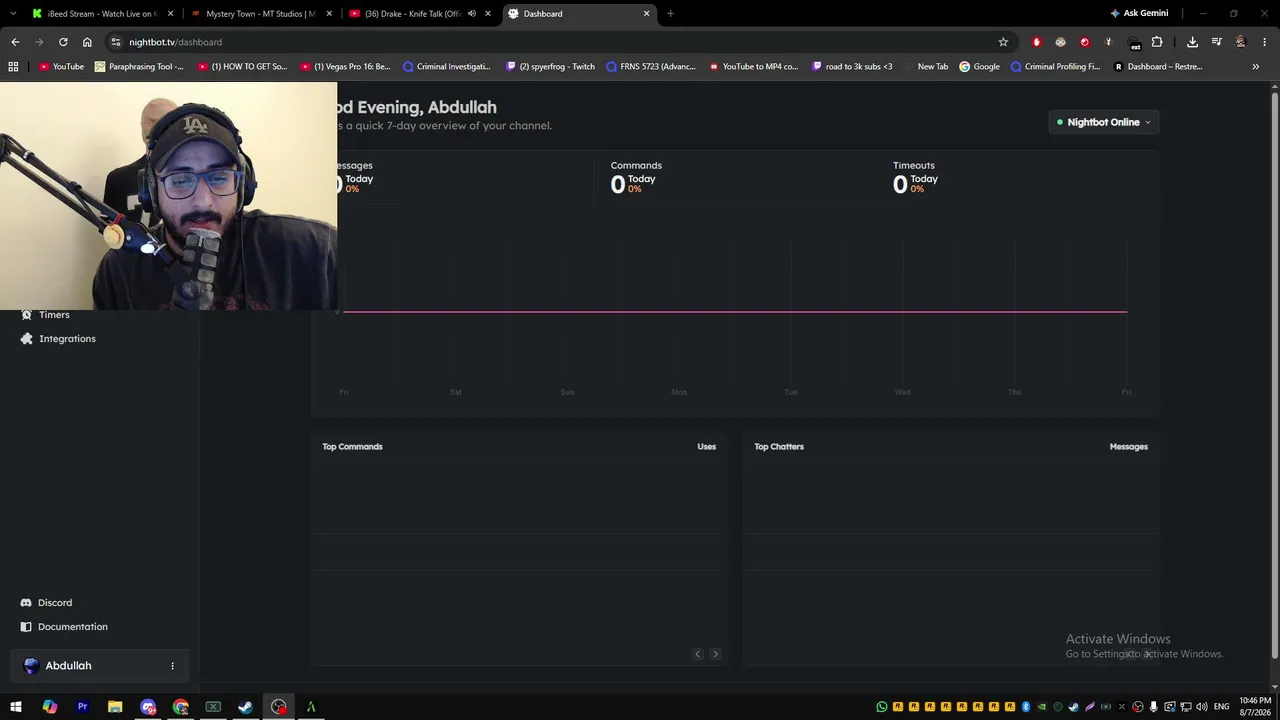Click the Timeouts stat label
This screenshot has height=720, width=1280.
(x=914, y=166)
